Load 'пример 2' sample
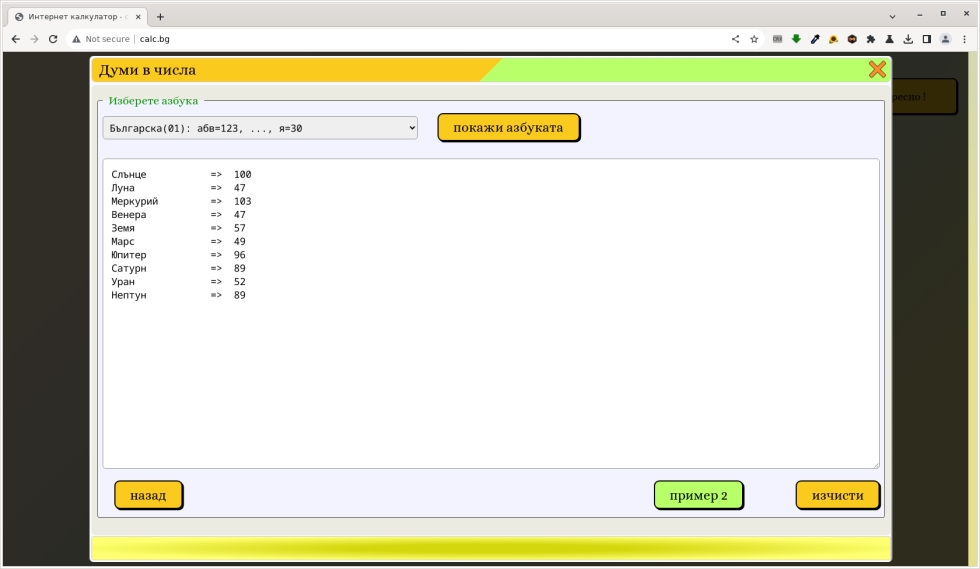The height and width of the screenshot is (569, 980). [698, 496]
